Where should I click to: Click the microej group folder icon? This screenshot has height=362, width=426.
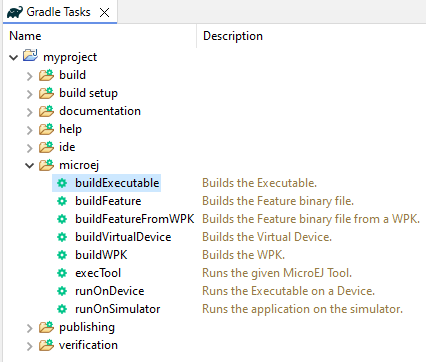[x=46, y=165]
